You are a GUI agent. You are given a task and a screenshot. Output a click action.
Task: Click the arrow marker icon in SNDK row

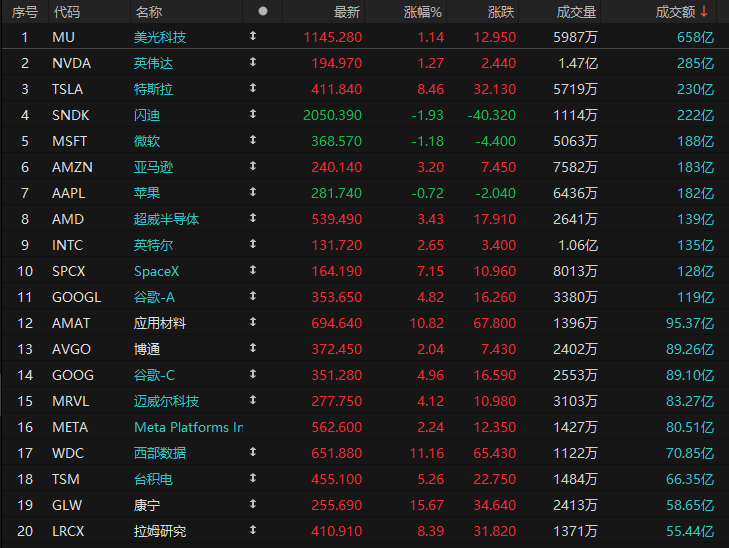point(253,114)
